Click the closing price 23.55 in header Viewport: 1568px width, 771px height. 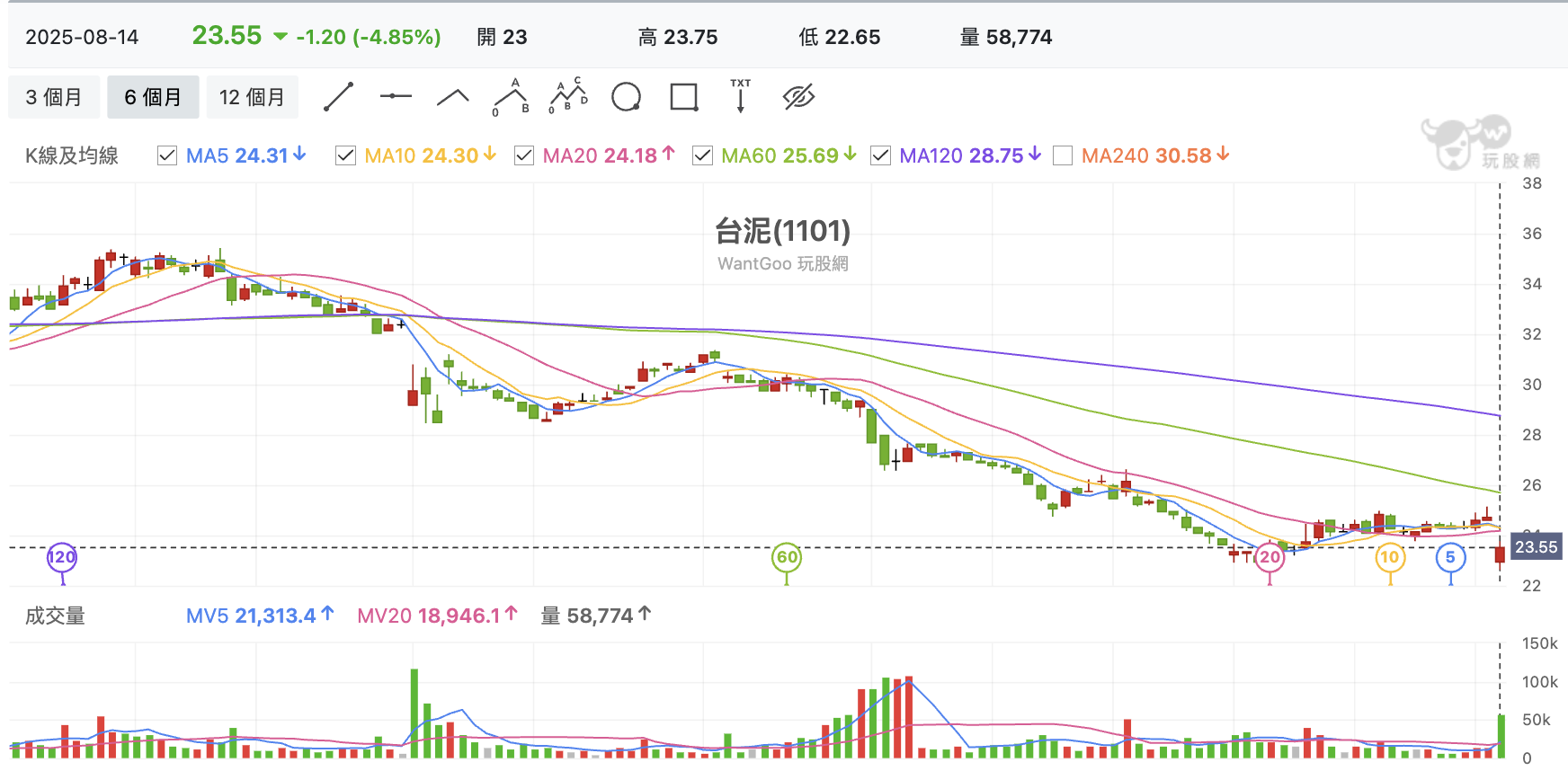pyautogui.click(x=227, y=35)
